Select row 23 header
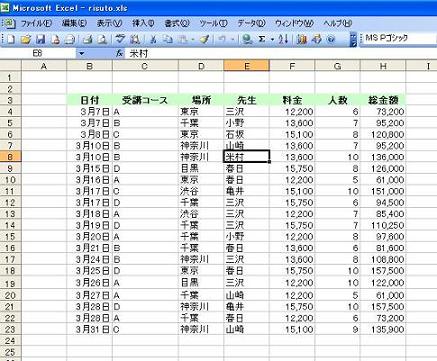The height and width of the screenshot is (361, 437). click(10, 329)
